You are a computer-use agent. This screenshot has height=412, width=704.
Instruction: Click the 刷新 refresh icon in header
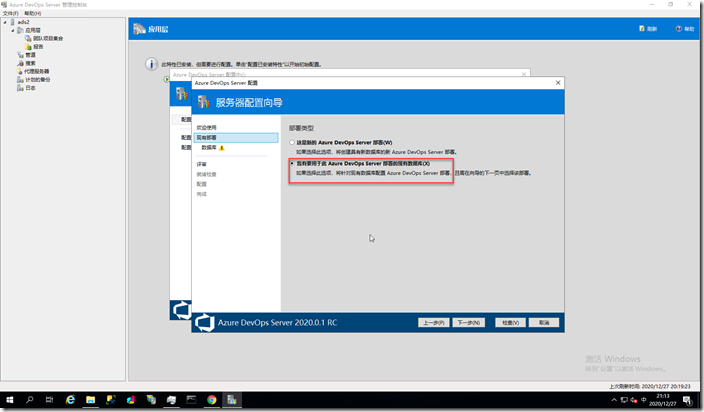[642, 29]
